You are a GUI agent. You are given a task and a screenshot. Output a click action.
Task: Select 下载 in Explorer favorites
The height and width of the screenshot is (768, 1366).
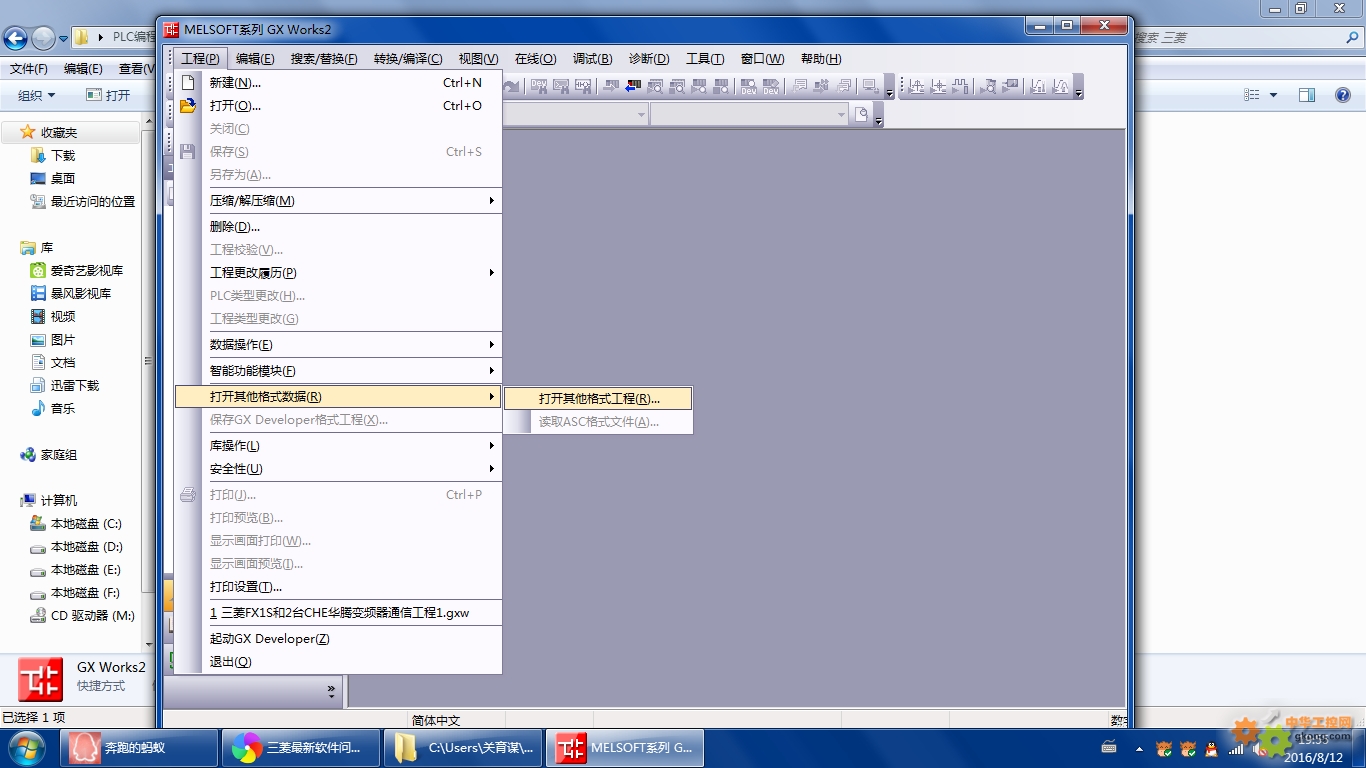[63, 156]
